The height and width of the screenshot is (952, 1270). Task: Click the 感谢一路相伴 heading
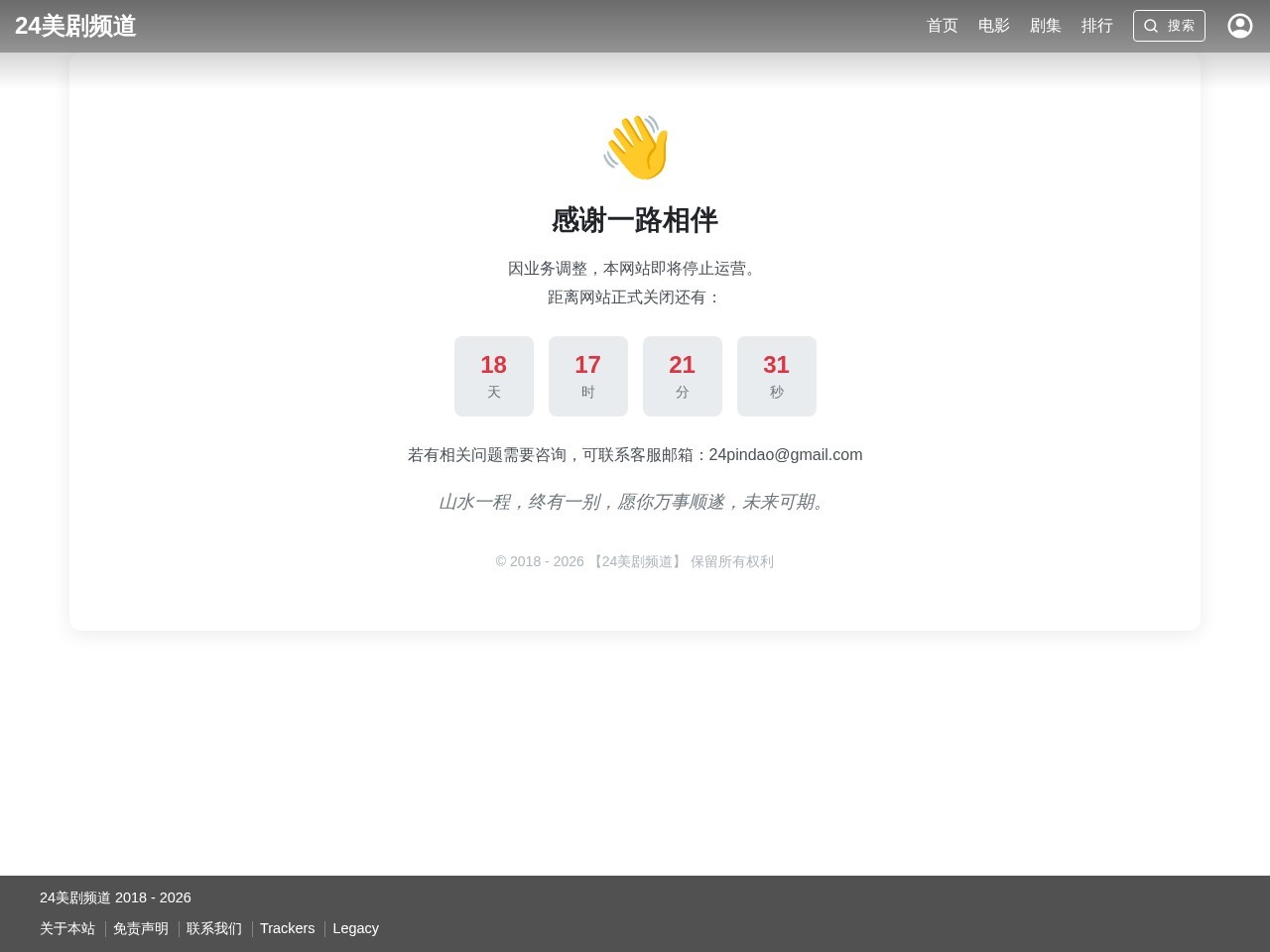coord(635,221)
